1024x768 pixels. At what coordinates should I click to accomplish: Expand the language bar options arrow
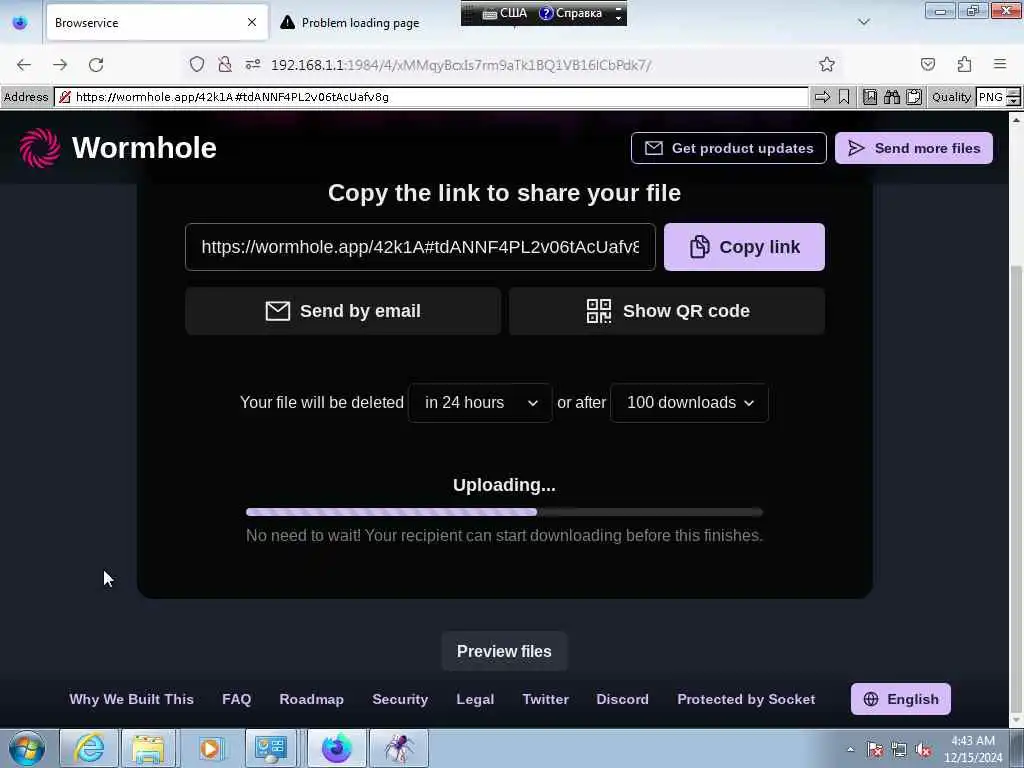coord(618,18)
